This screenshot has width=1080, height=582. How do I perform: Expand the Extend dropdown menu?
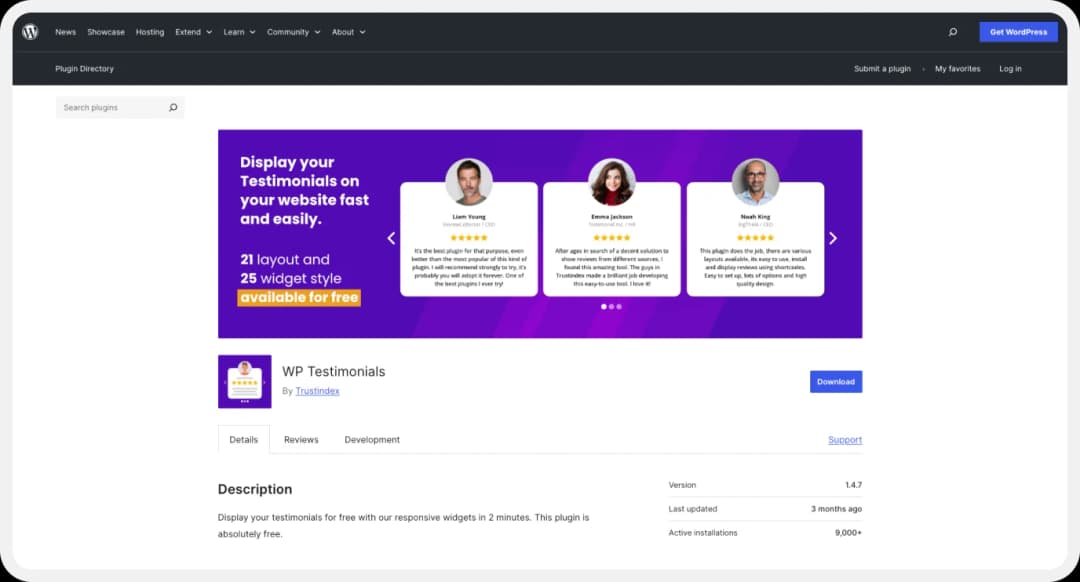pyautogui.click(x=192, y=31)
